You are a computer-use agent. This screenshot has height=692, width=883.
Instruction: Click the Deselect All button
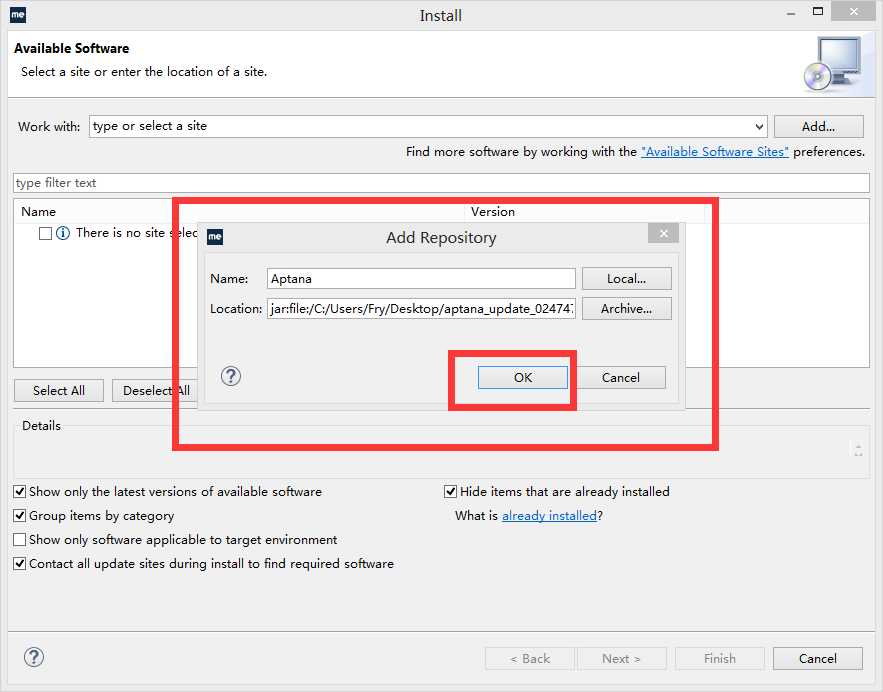point(156,391)
